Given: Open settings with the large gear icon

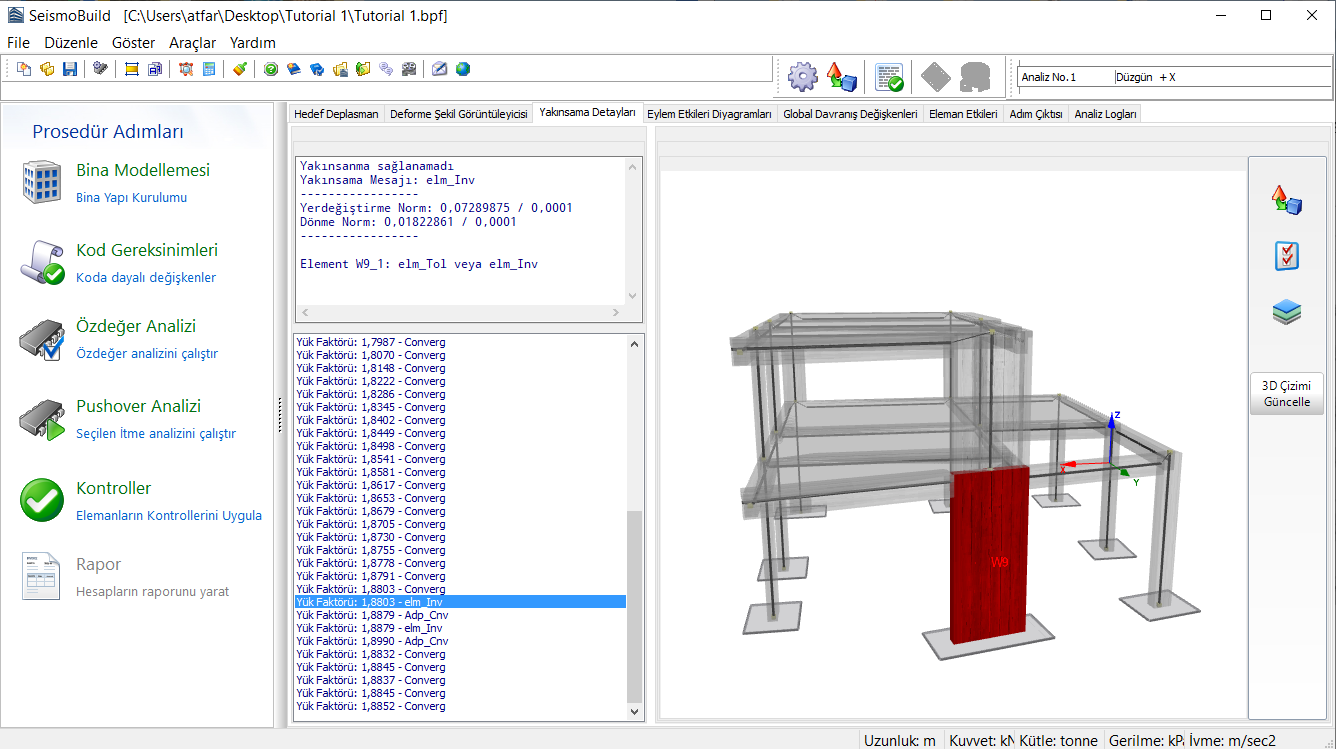Looking at the screenshot, I should coord(802,76).
